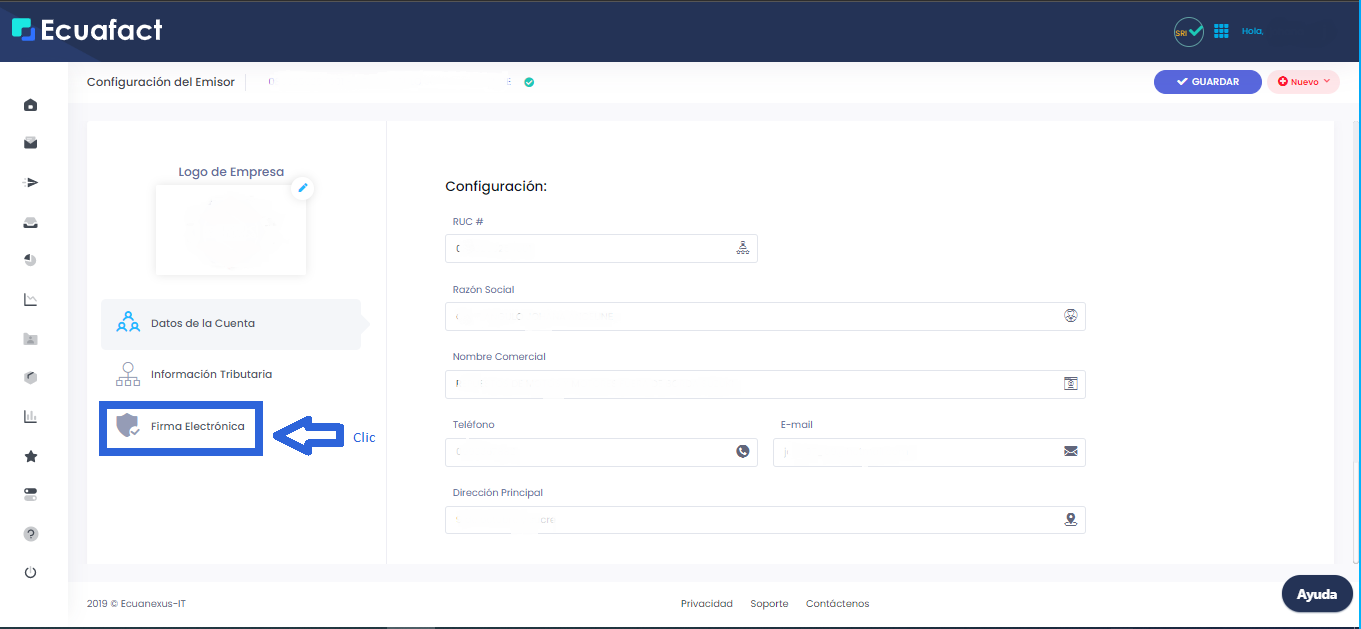Open the question mark help icon
The width and height of the screenshot is (1361, 629).
[x=31, y=534]
